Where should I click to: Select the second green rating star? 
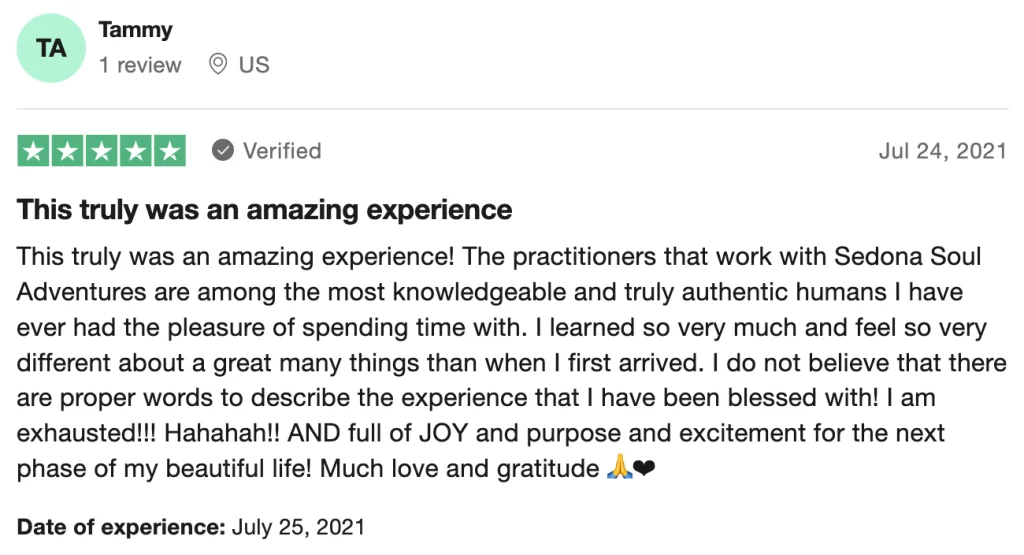[x=67, y=151]
